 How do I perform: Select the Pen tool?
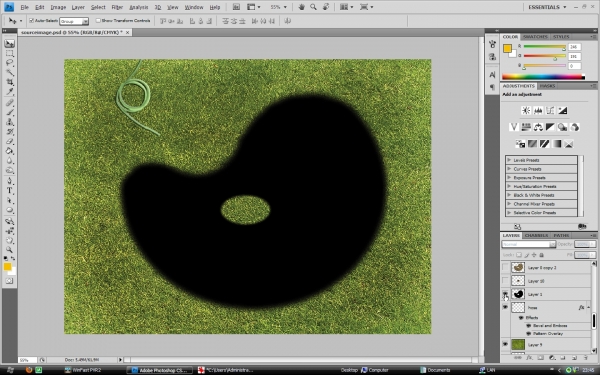point(10,181)
